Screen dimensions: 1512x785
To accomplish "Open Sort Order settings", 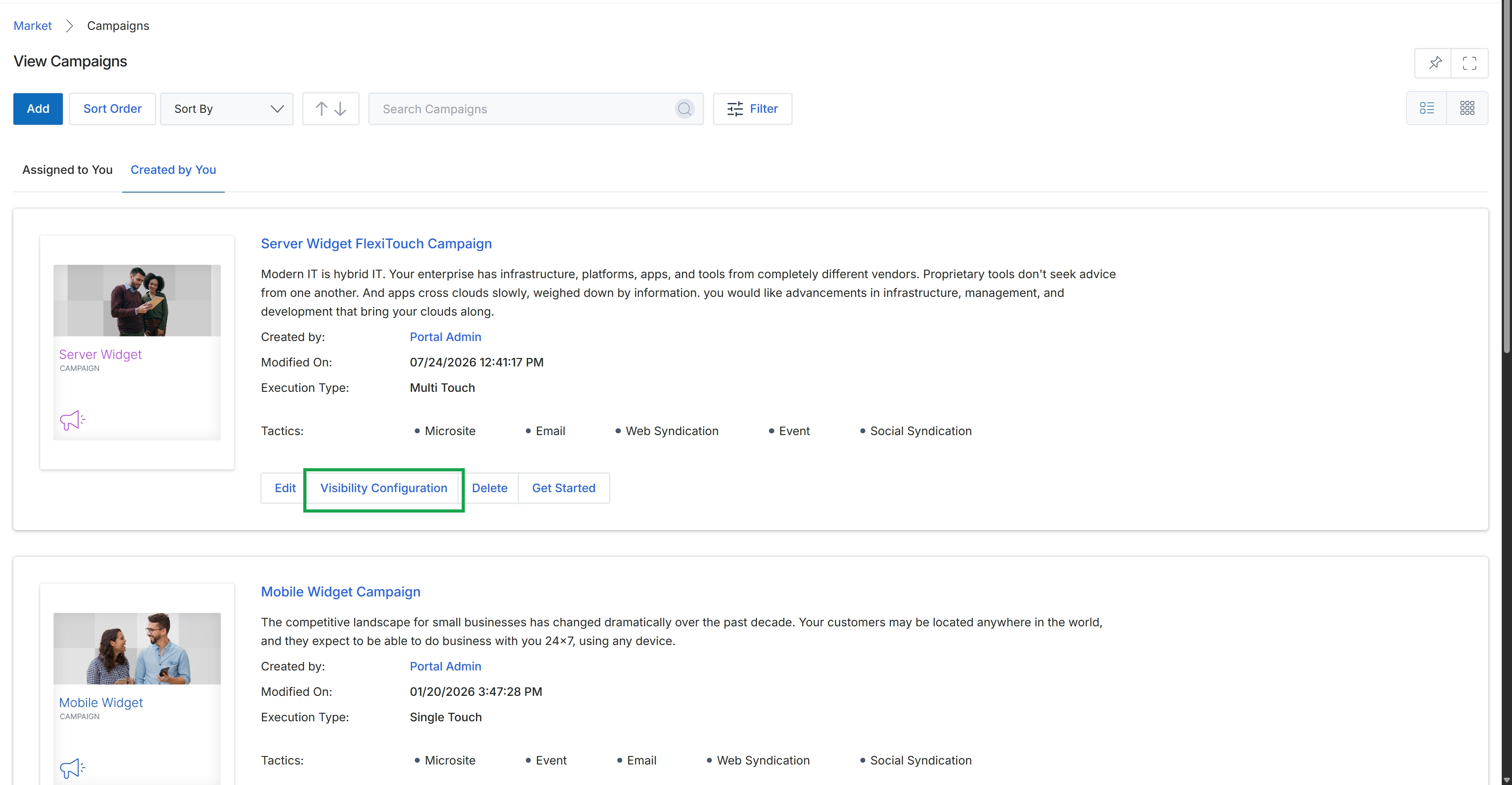I will (x=112, y=108).
